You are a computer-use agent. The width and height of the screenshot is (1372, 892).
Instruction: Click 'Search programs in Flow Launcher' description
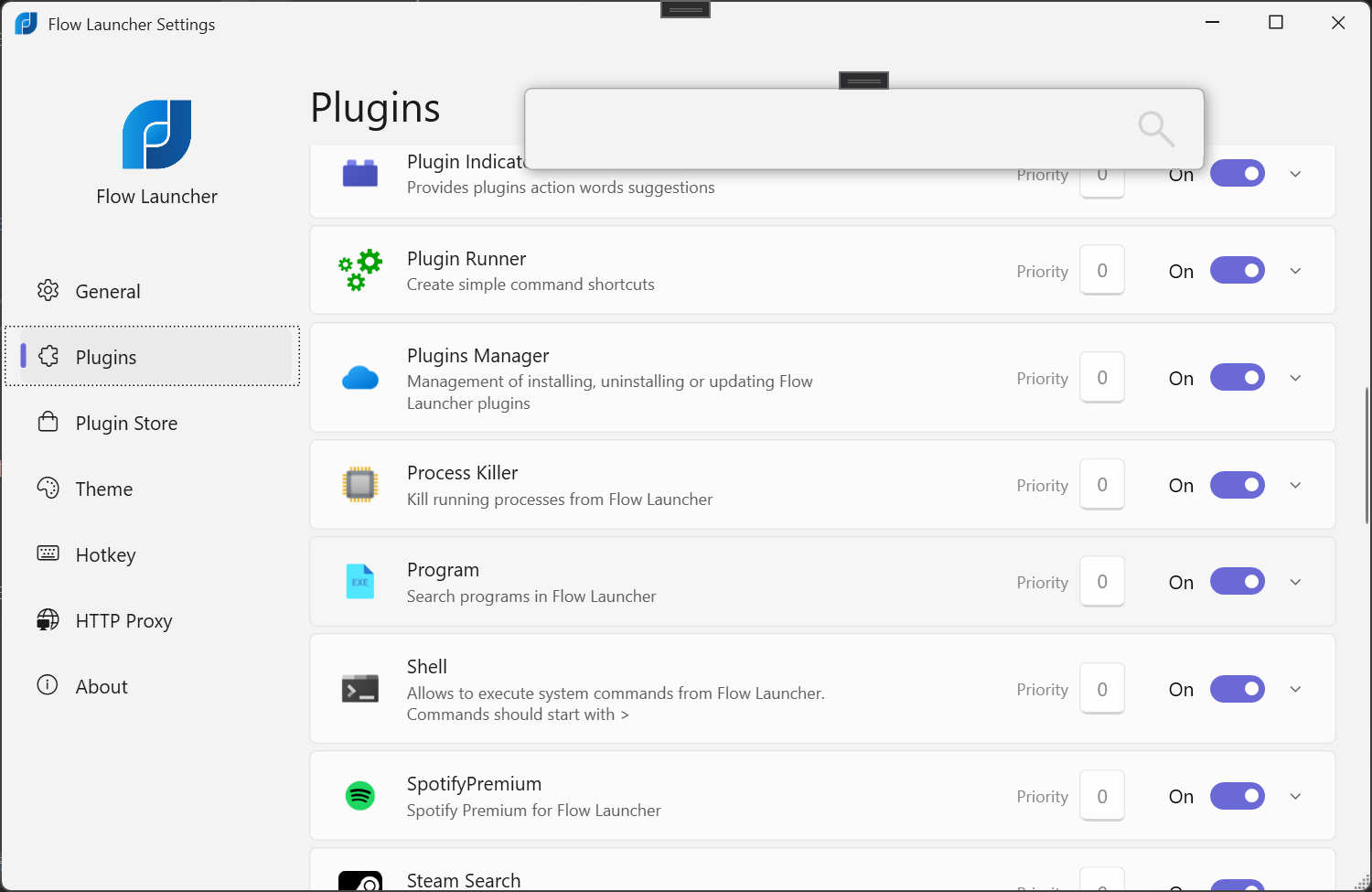531,596
